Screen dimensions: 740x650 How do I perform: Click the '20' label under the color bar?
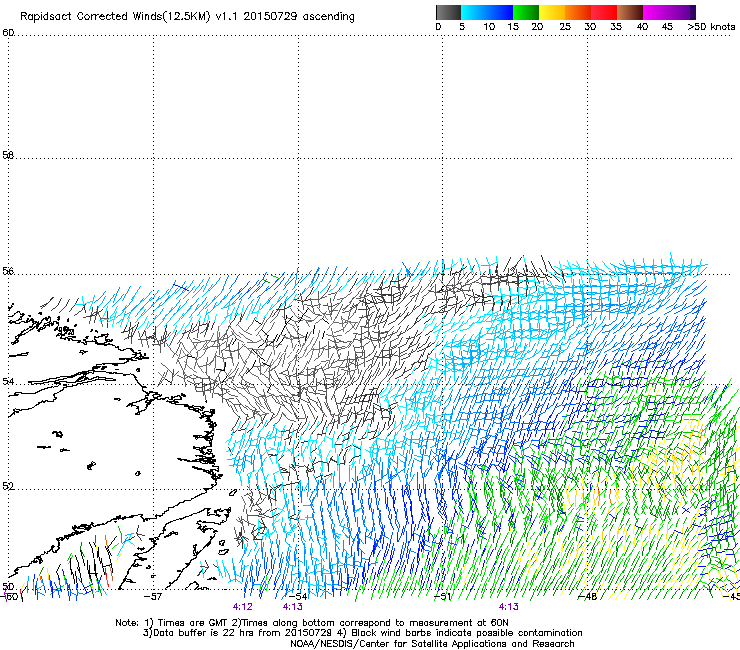(537, 27)
